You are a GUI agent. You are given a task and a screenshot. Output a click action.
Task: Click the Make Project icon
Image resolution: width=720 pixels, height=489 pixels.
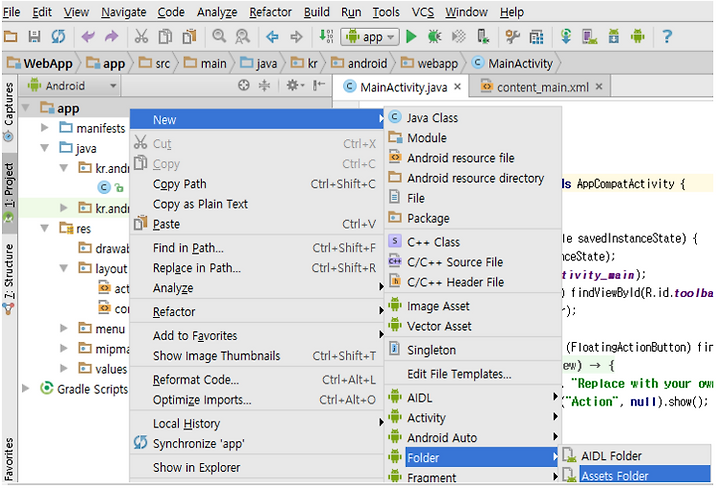(326, 36)
